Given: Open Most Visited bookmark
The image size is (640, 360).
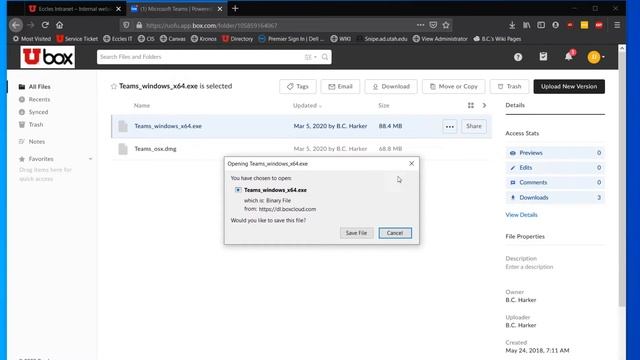Looking at the screenshot, I should pyautogui.click(x=32, y=39).
